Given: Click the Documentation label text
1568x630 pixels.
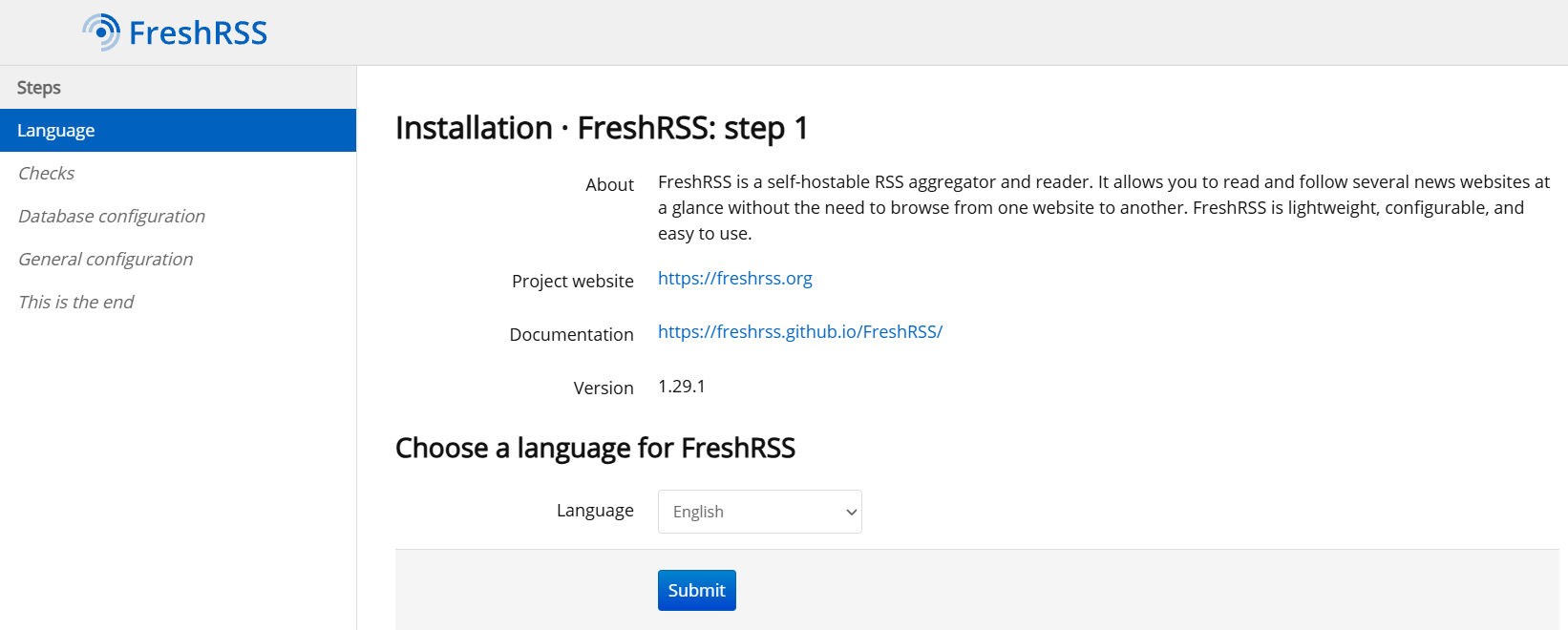Looking at the screenshot, I should click(571, 334).
